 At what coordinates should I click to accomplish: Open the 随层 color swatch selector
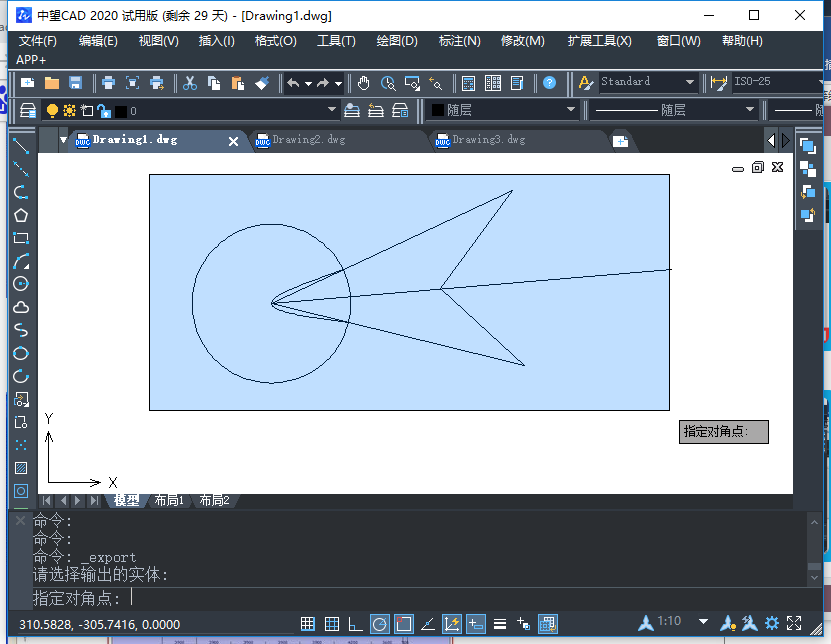pyautogui.click(x=501, y=110)
